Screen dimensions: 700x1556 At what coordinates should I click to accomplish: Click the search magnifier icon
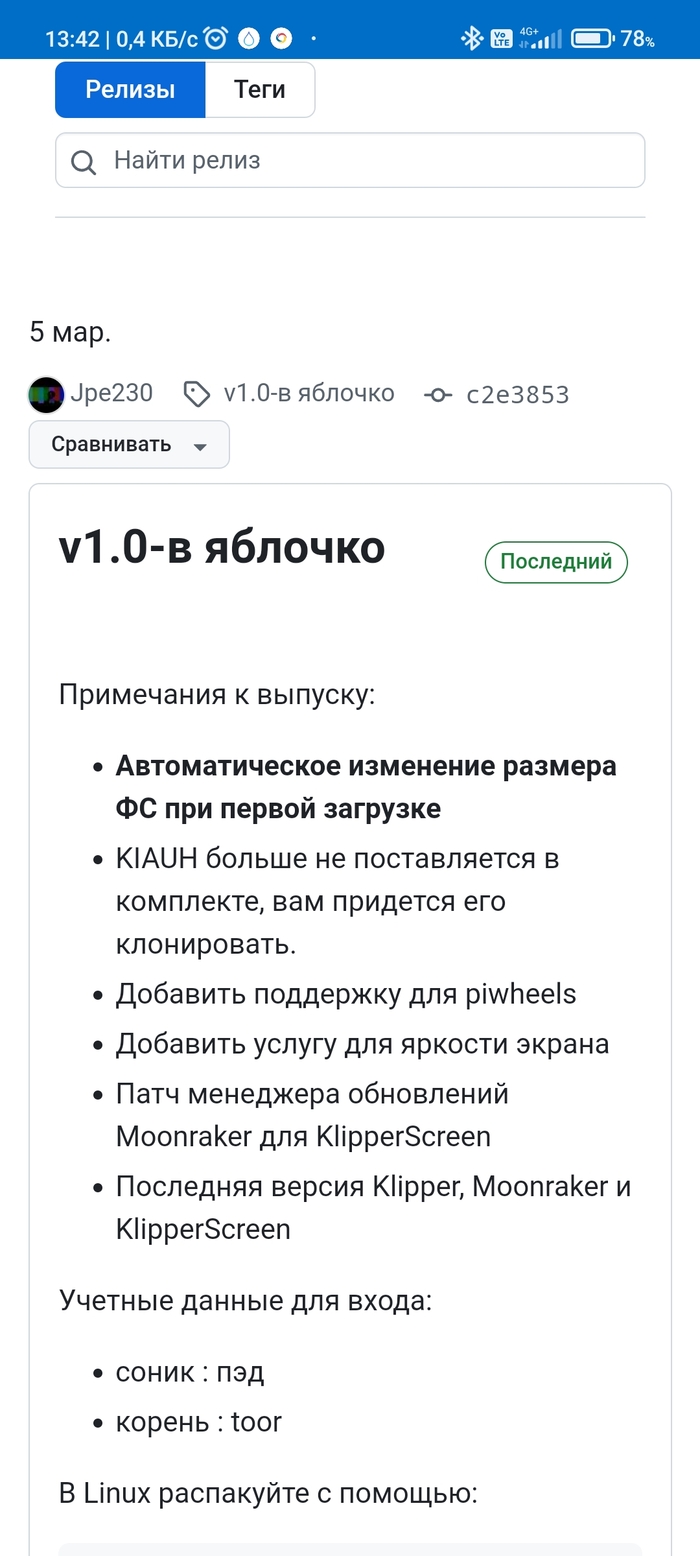(84, 161)
